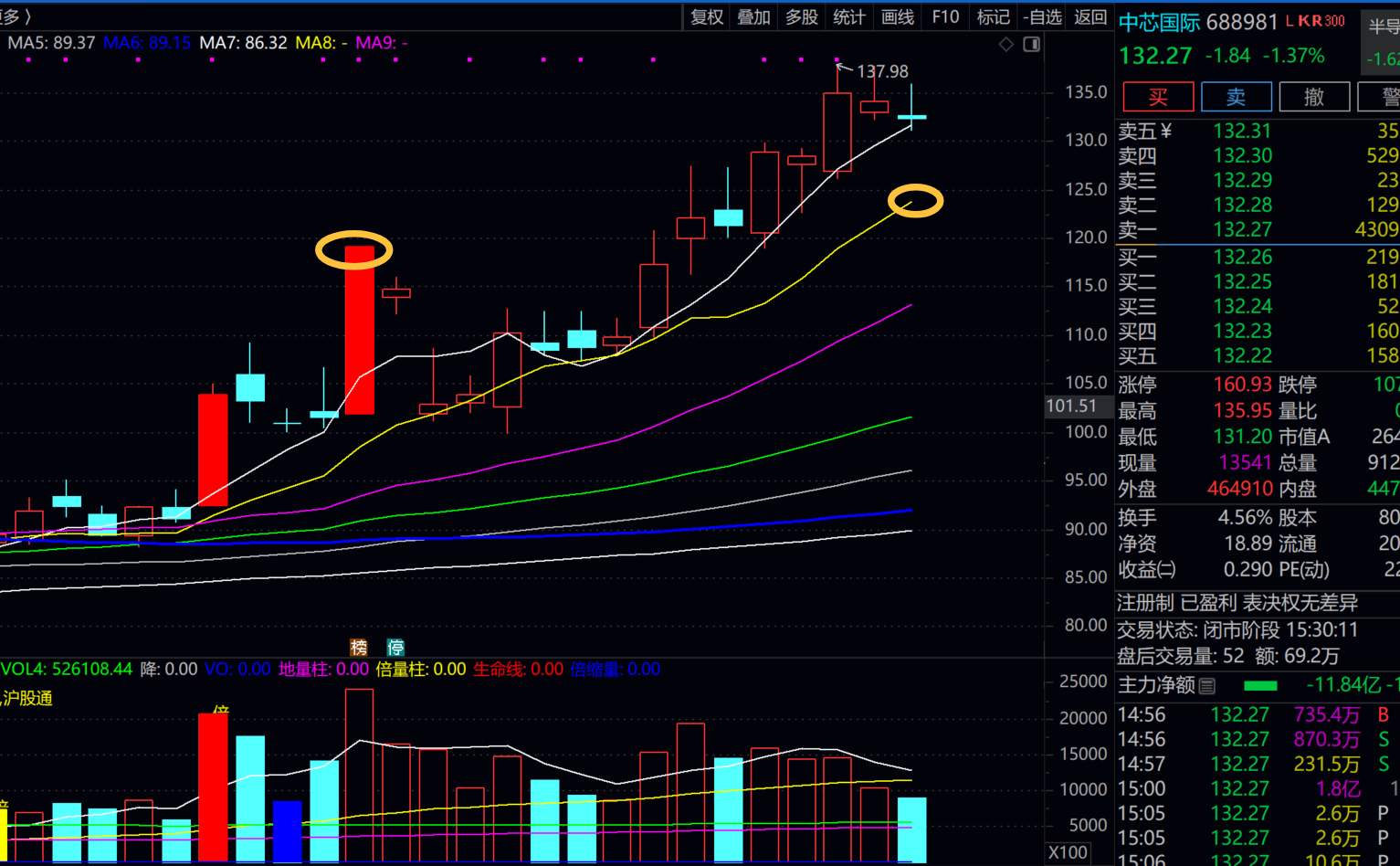Click the diamond icon above the chart
The height and width of the screenshot is (866, 1400).
[x=1005, y=44]
